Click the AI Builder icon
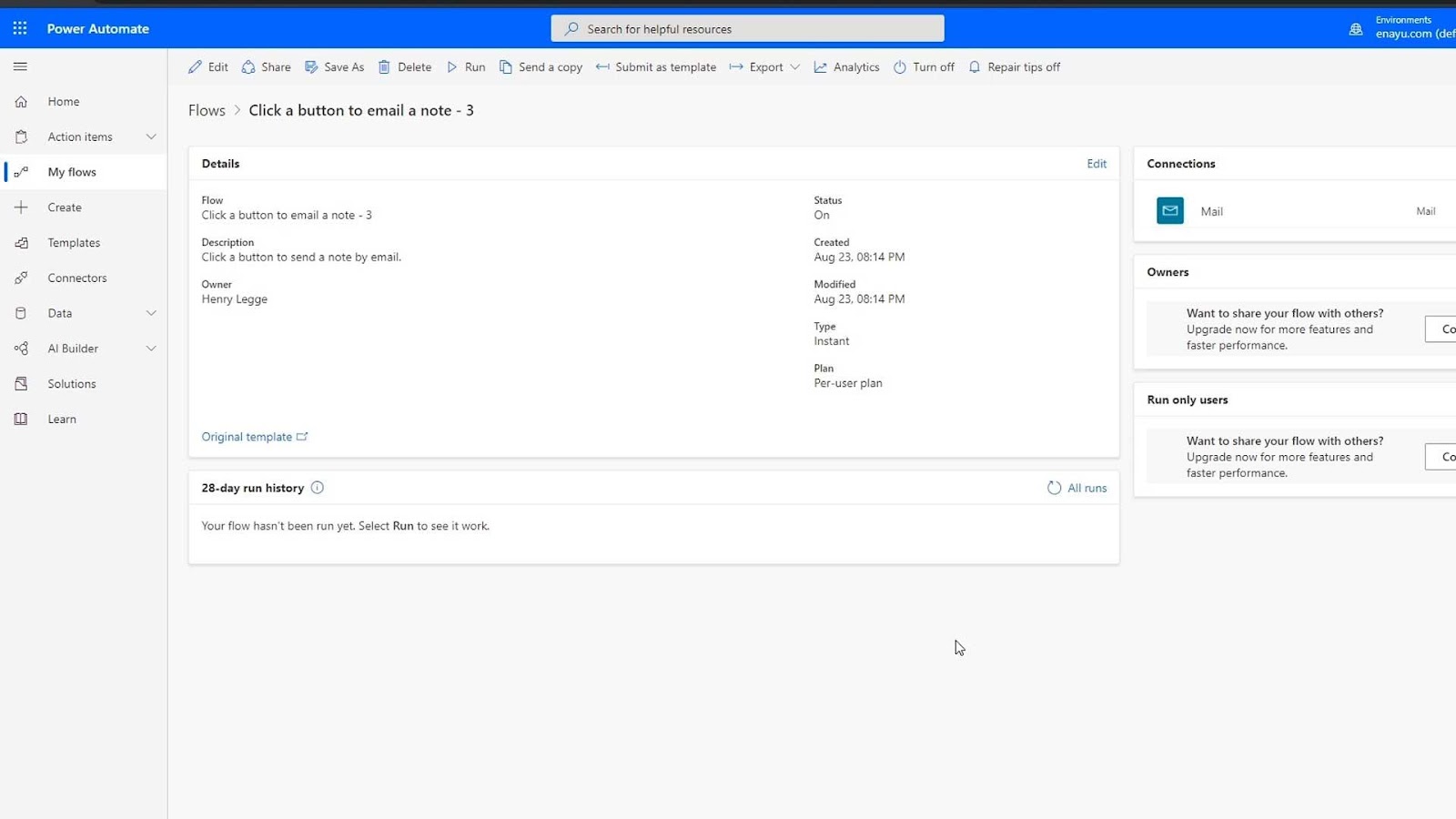 [21, 349]
